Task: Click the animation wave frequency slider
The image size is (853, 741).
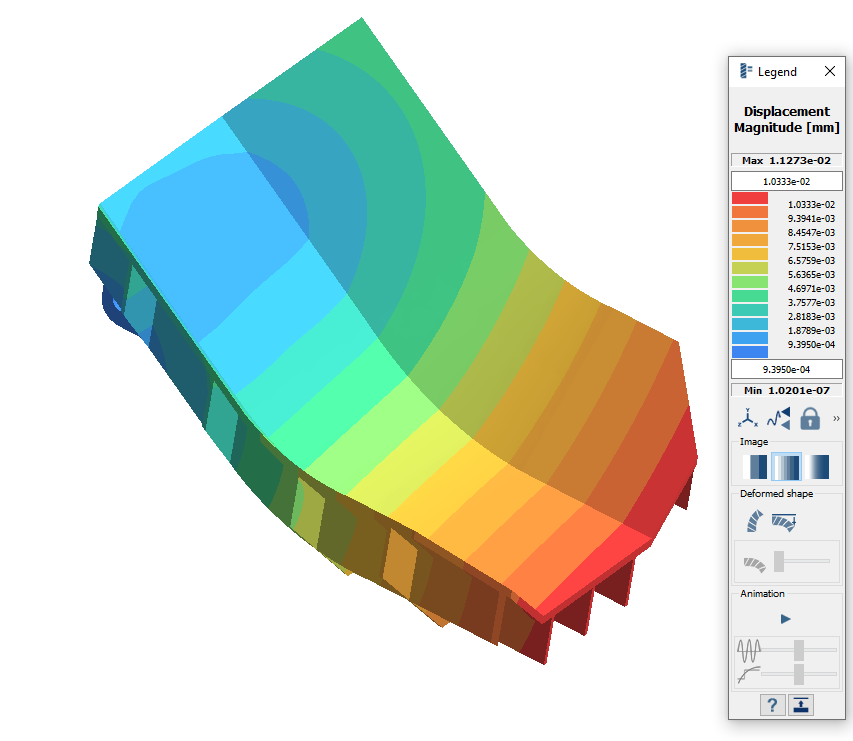Action: pyautogui.click(x=799, y=649)
